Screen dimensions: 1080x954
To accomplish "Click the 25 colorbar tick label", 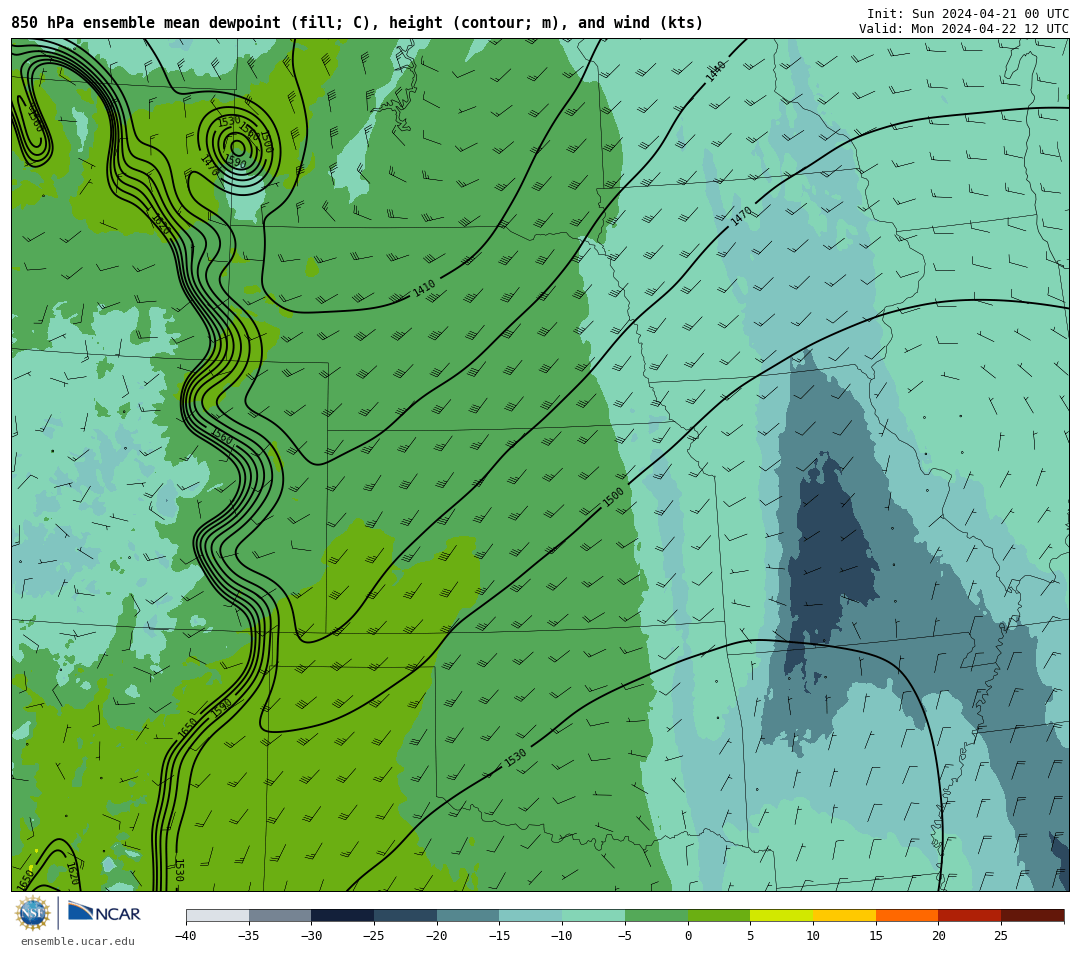I will pyautogui.click(x=1001, y=935).
